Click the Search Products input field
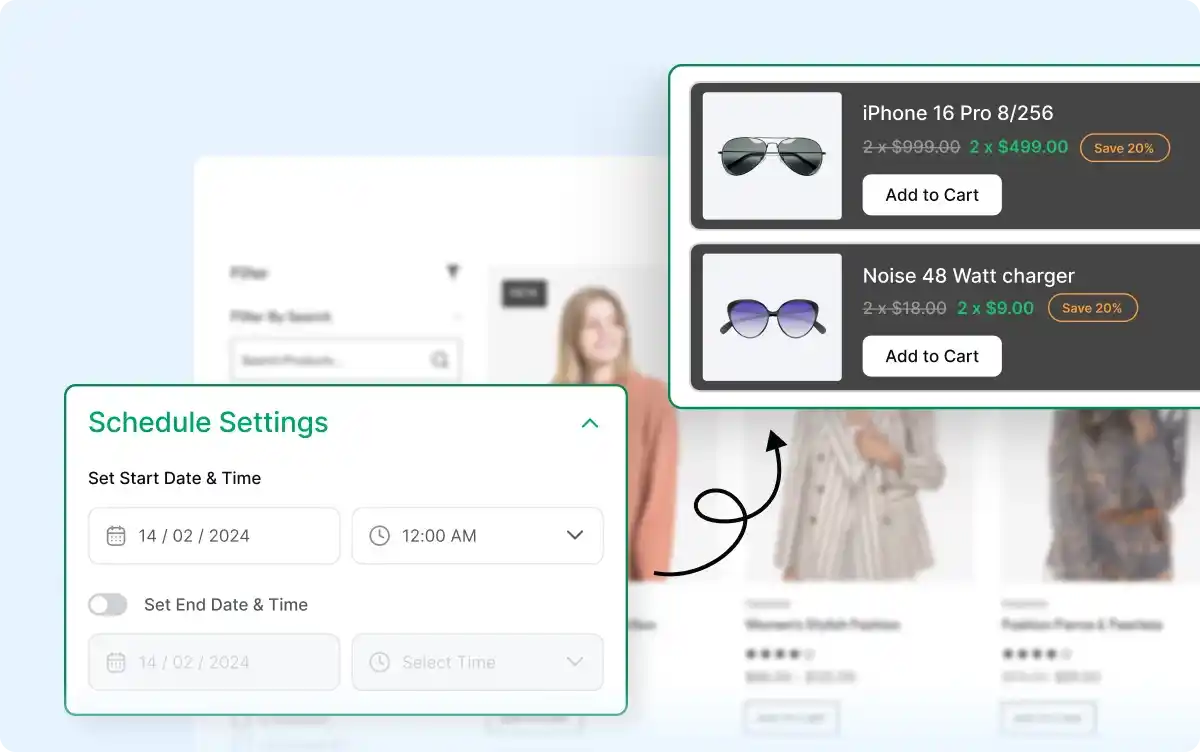Image resolution: width=1200 pixels, height=752 pixels. (x=330, y=357)
